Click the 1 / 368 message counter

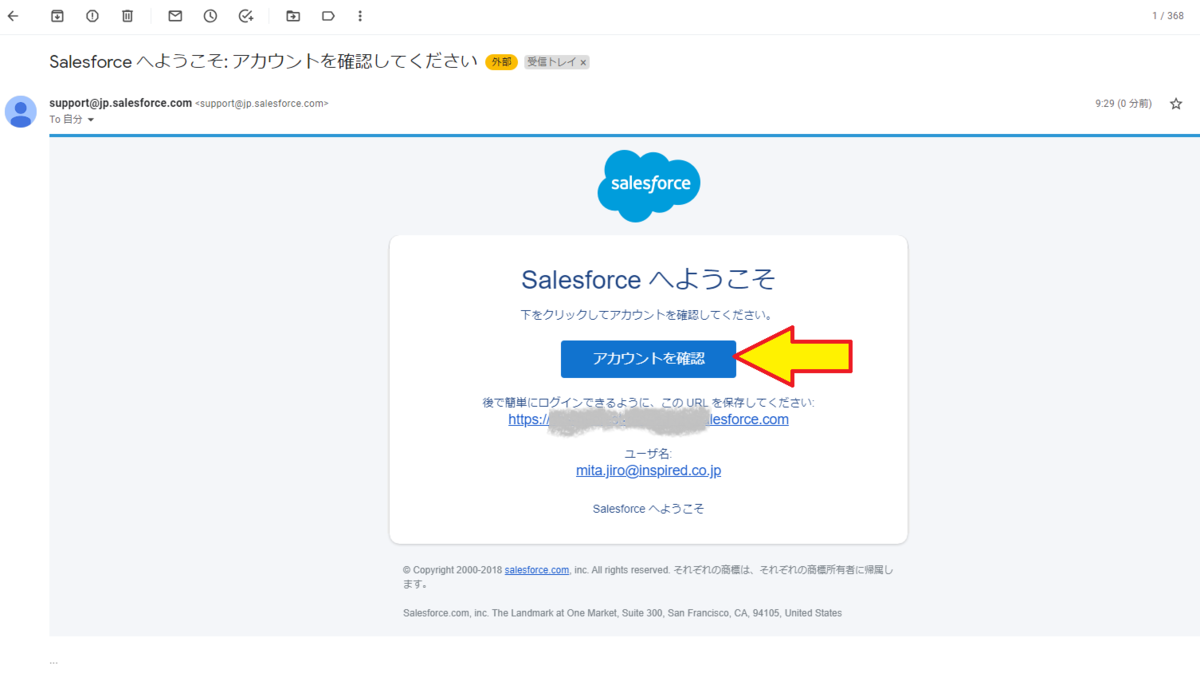[1167, 16]
